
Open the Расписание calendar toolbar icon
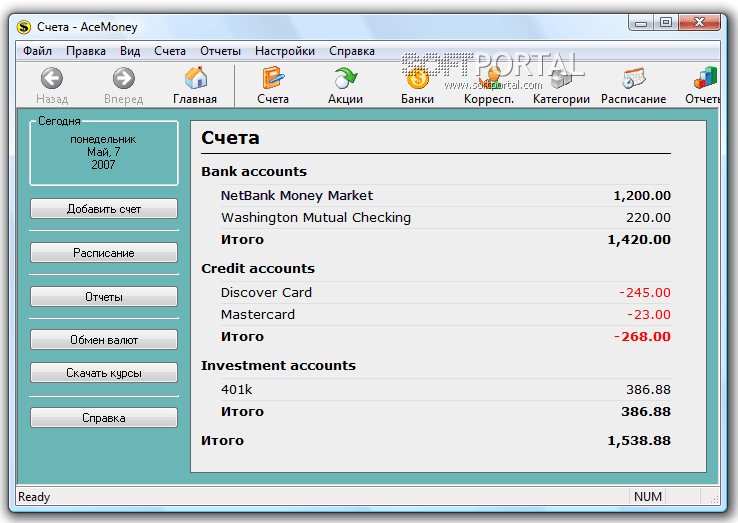[x=634, y=78]
